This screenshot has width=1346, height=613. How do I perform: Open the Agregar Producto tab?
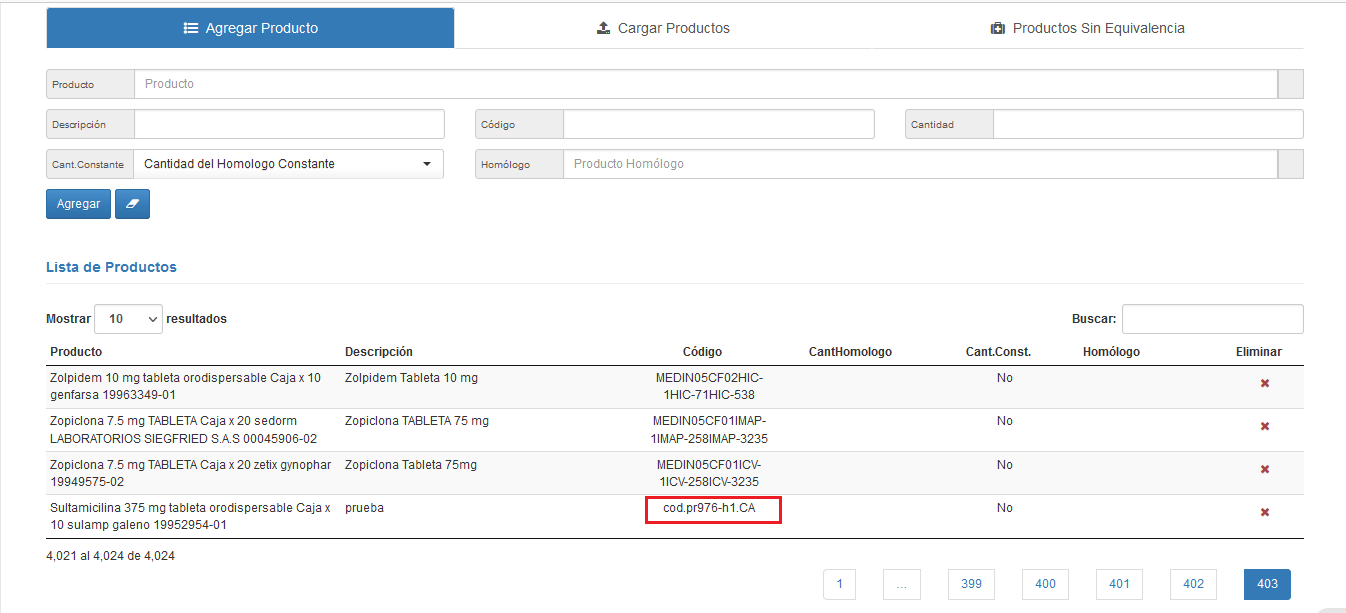[250, 28]
